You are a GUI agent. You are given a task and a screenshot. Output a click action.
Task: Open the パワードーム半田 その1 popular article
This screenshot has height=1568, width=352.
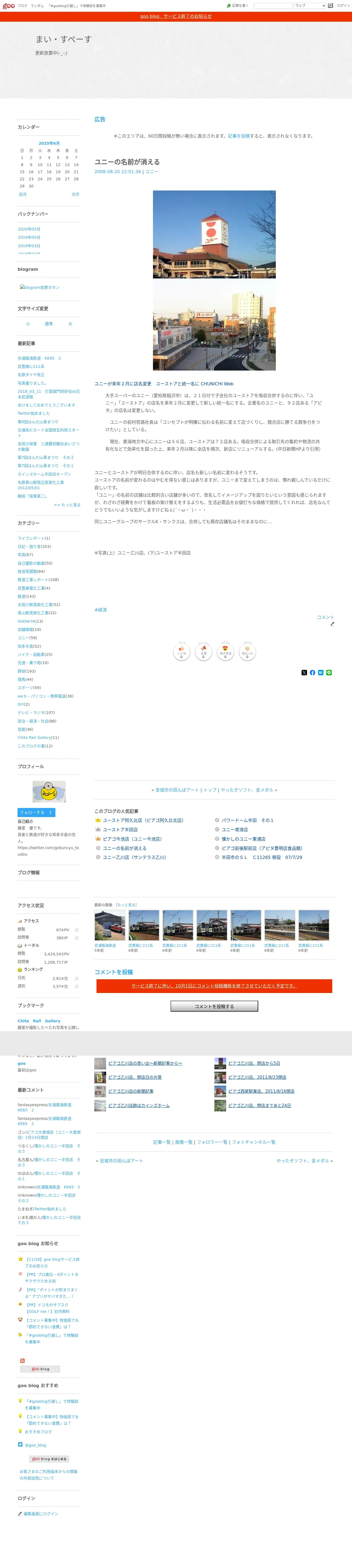pos(247,821)
